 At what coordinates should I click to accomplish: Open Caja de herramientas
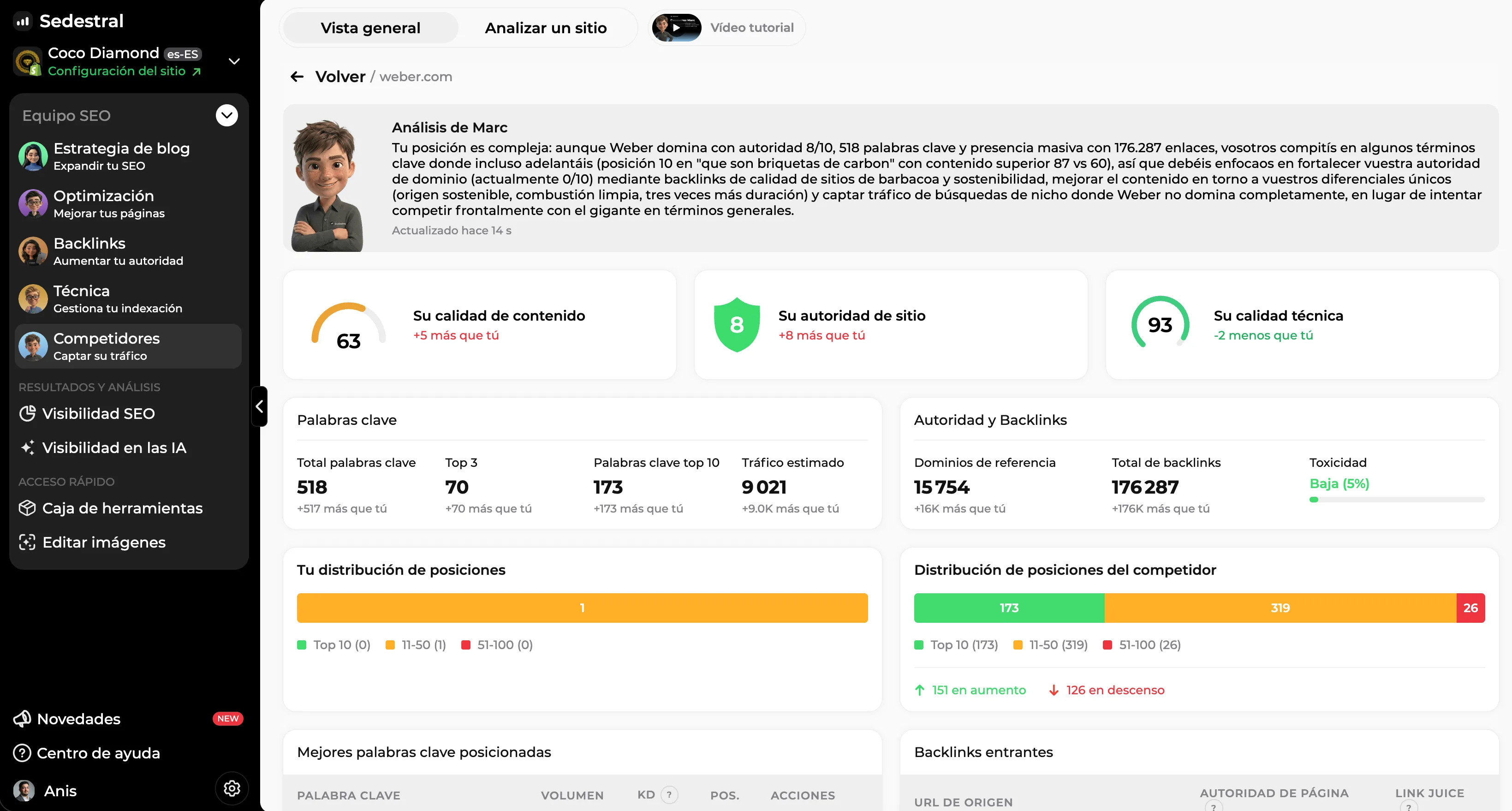pos(111,508)
